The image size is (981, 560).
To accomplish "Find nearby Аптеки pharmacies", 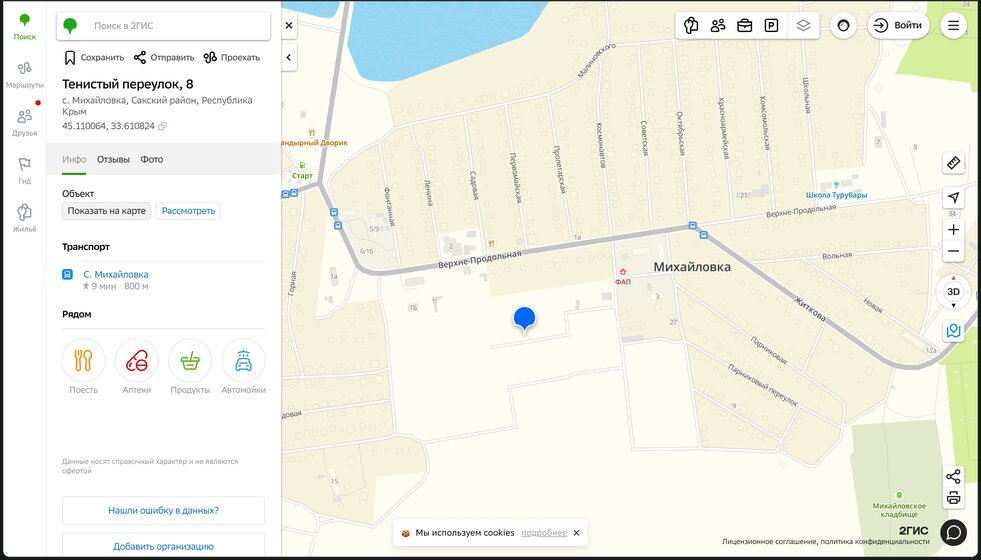I will 137,367.
